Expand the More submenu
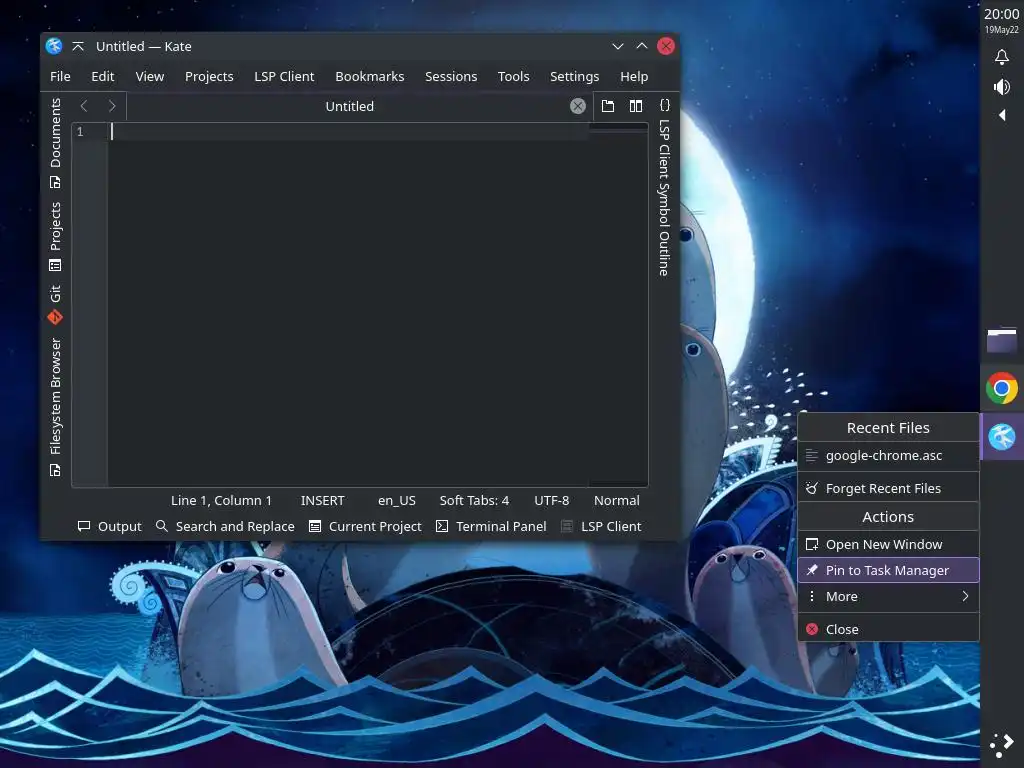This screenshot has width=1024, height=768. [888, 596]
